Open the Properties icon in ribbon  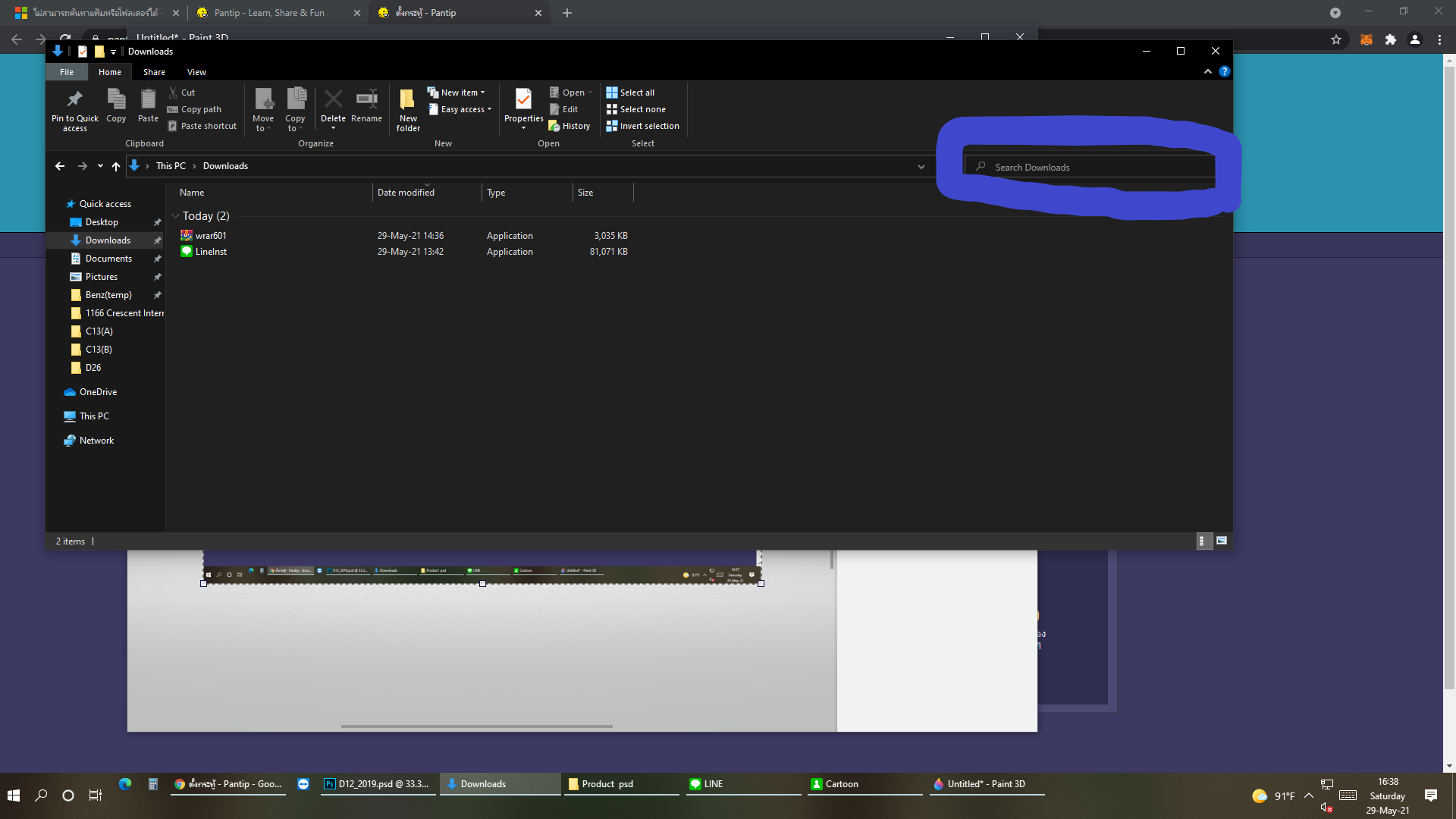pyautogui.click(x=523, y=99)
